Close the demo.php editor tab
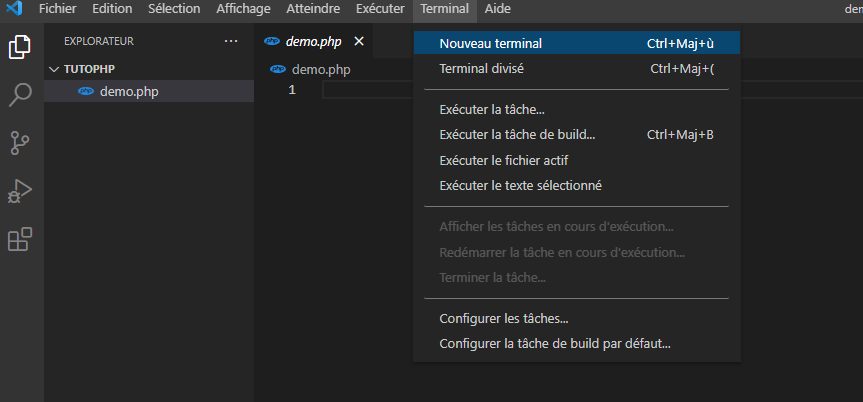The height and width of the screenshot is (402, 863). [x=359, y=42]
